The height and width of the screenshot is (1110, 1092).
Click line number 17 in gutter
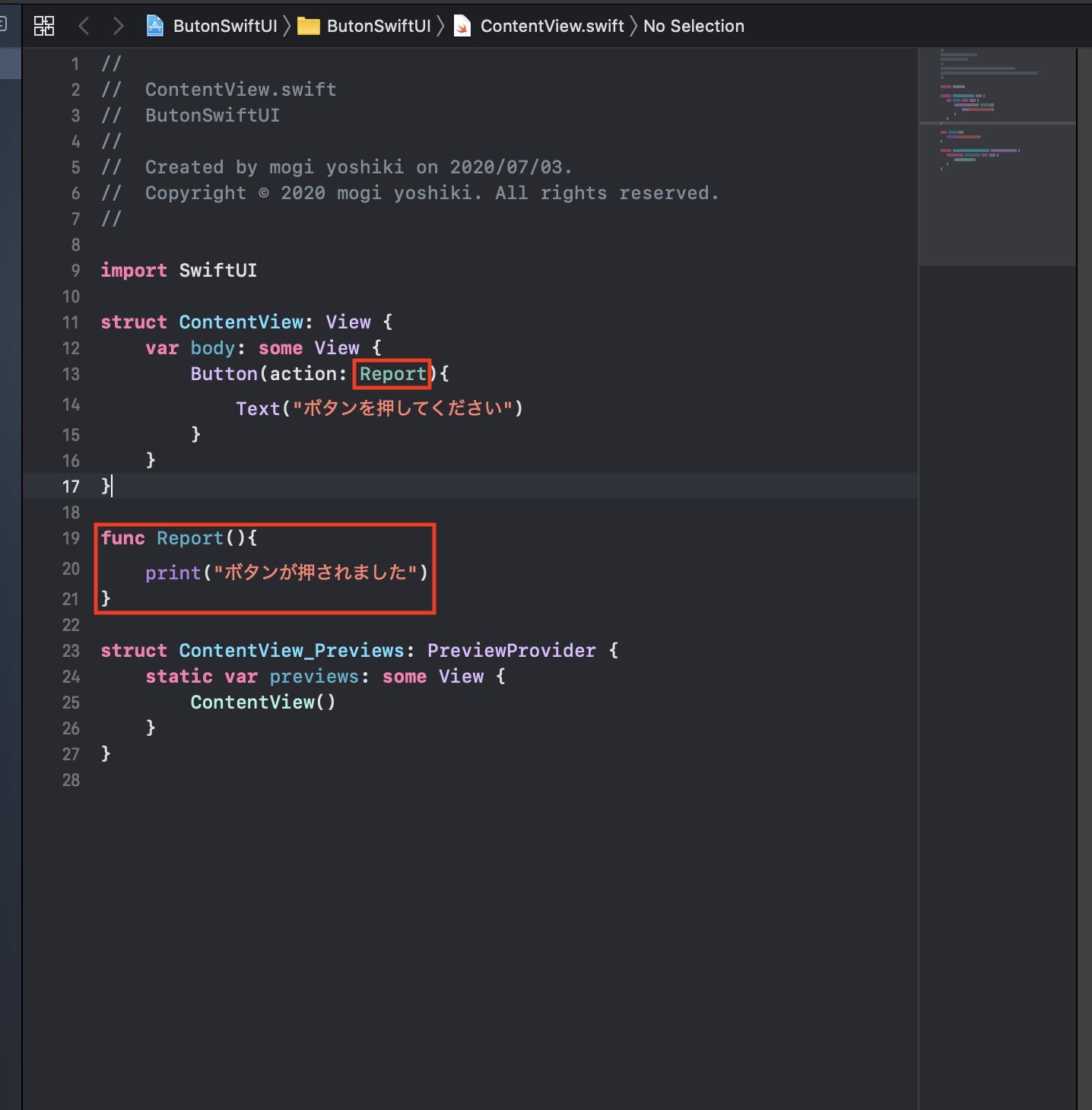pyautogui.click(x=71, y=487)
